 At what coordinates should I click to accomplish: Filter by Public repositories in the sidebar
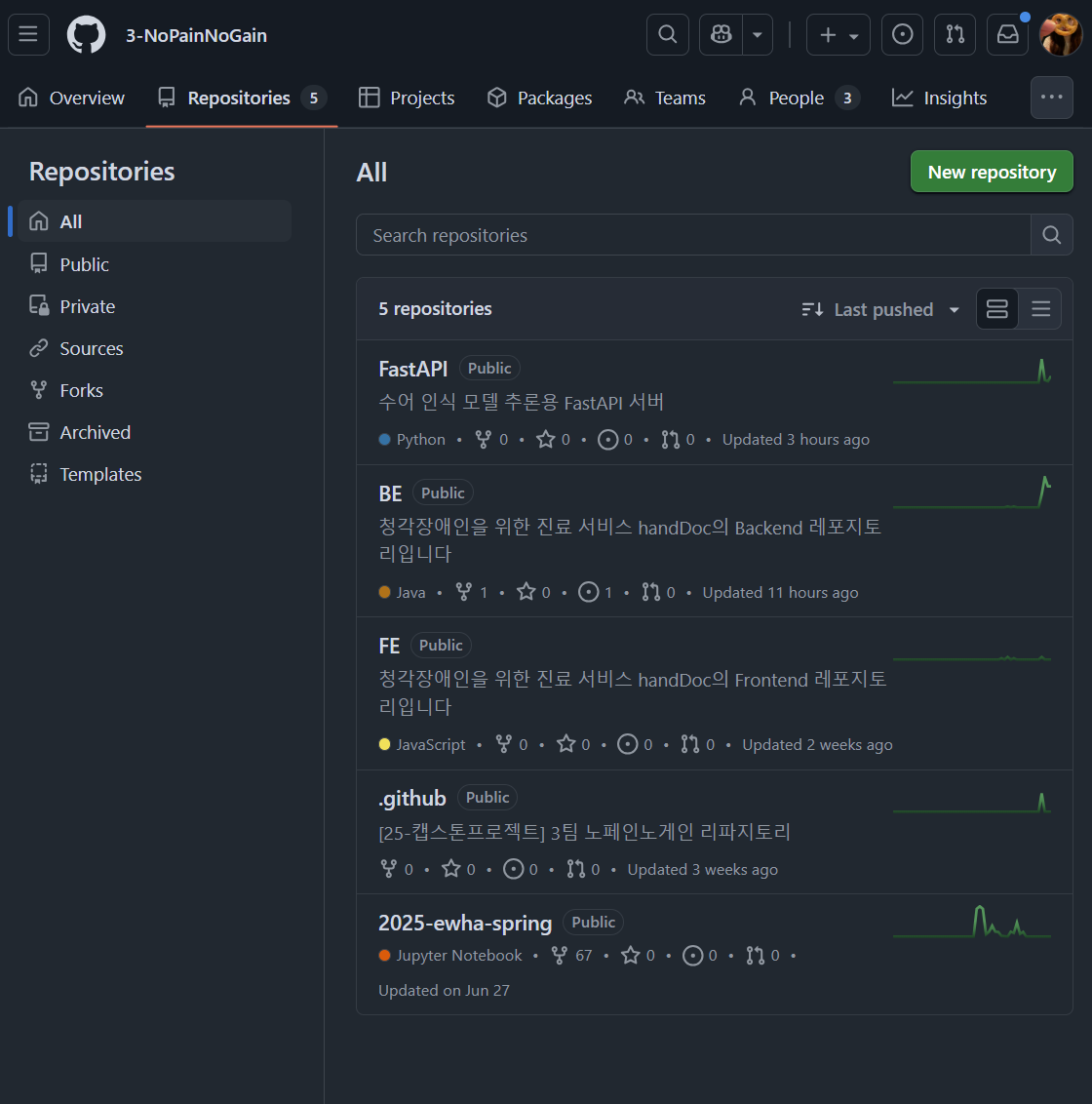pyautogui.click(x=154, y=264)
